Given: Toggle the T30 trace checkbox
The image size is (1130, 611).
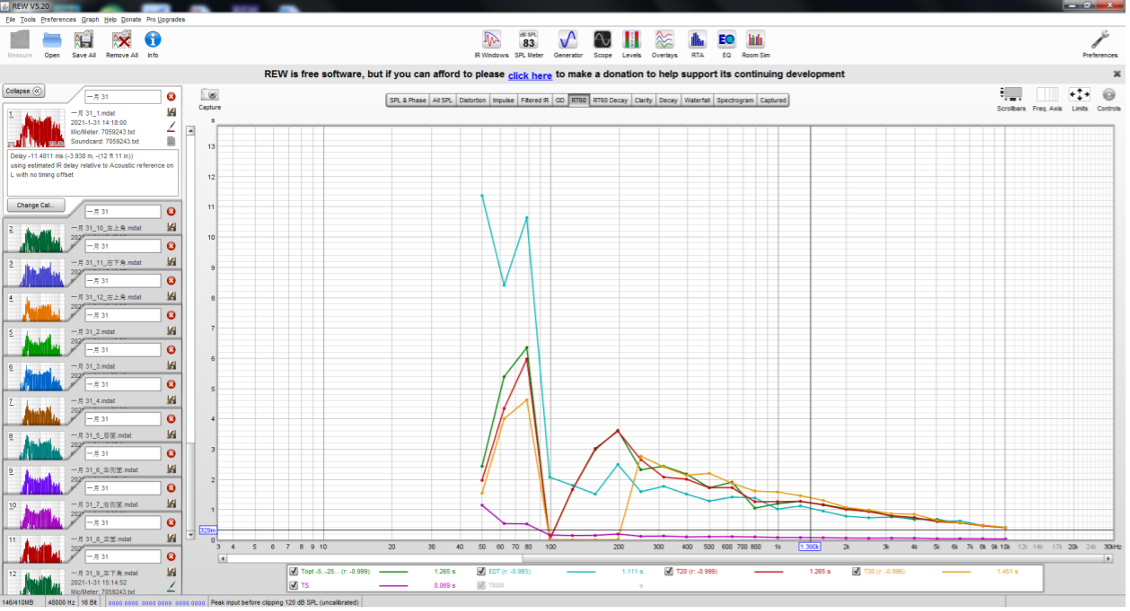Looking at the screenshot, I should click(856, 571).
